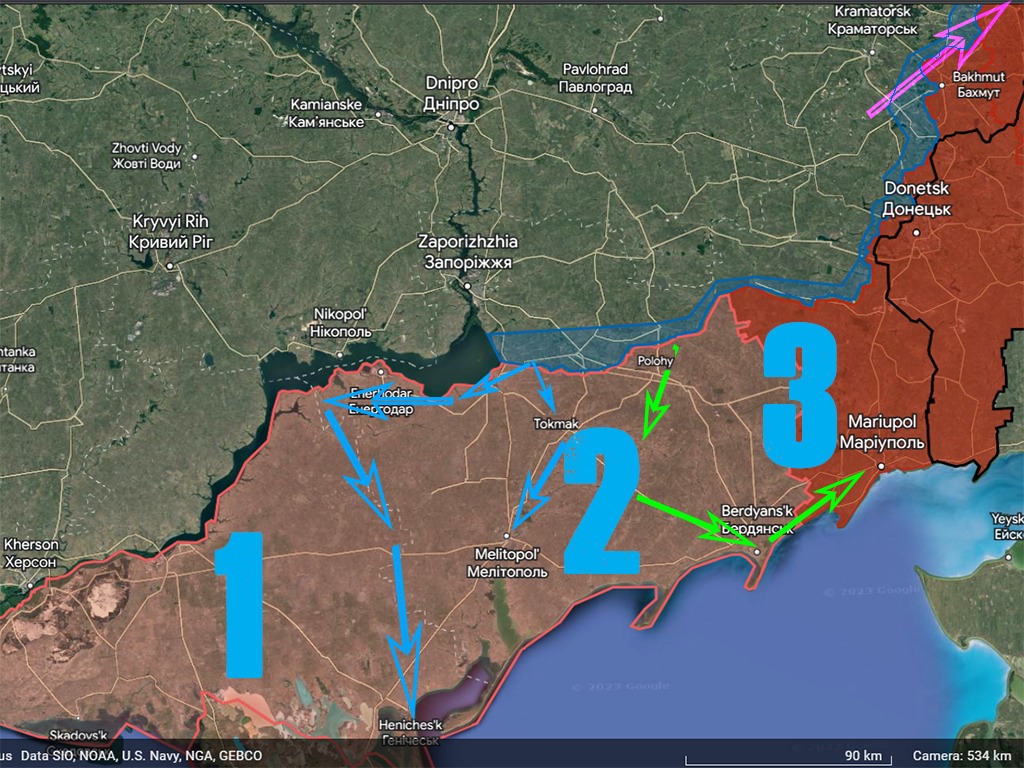This screenshot has height=768, width=1024.
Task: Select the Mariupol city marker dot
Action: [880, 467]
